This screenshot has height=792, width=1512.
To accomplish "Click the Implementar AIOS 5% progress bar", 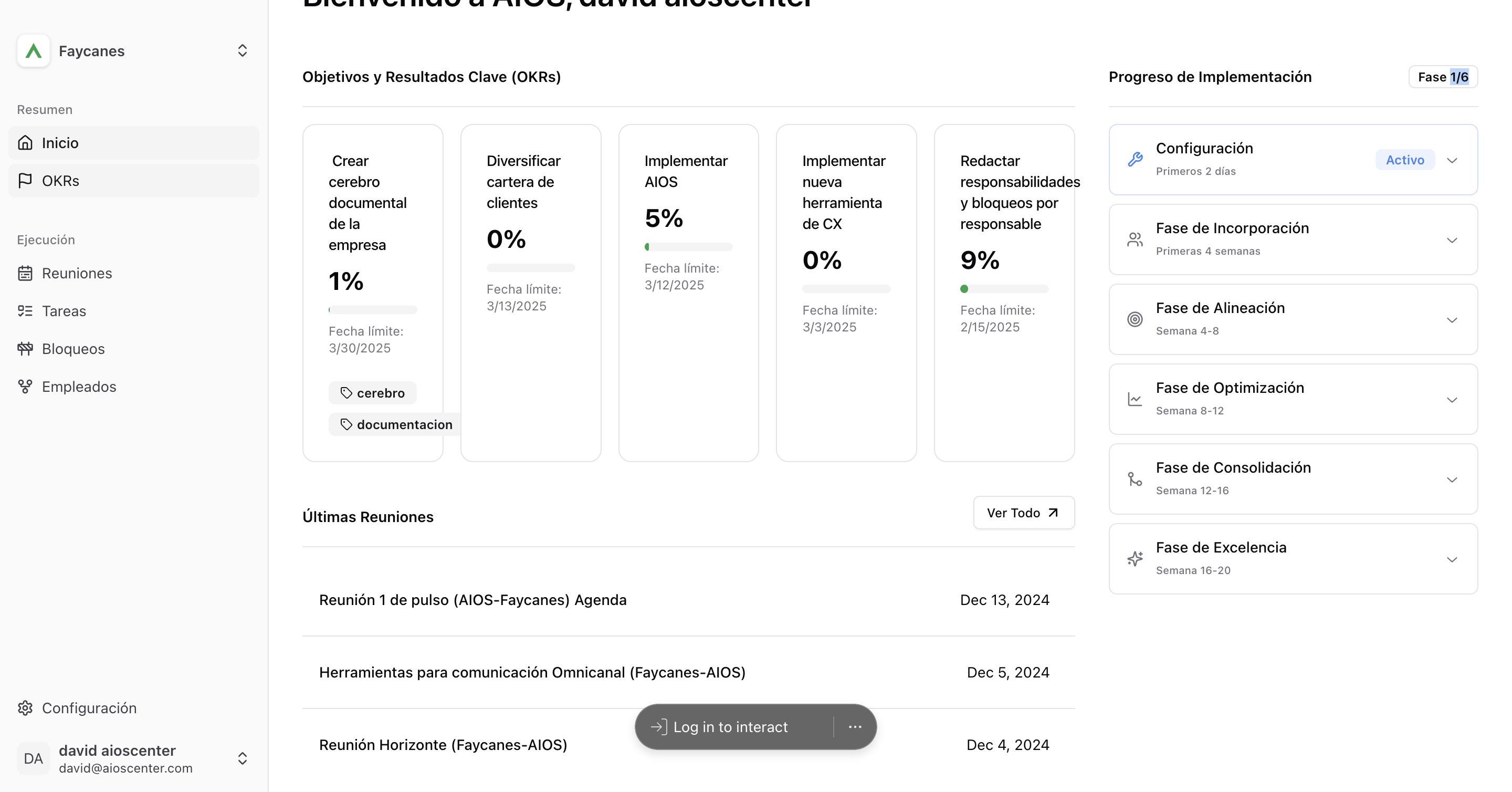I will point(688,247).
